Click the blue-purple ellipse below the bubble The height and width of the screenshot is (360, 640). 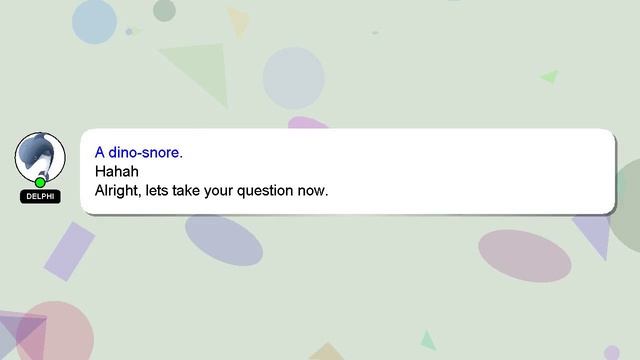coord(224,240)
